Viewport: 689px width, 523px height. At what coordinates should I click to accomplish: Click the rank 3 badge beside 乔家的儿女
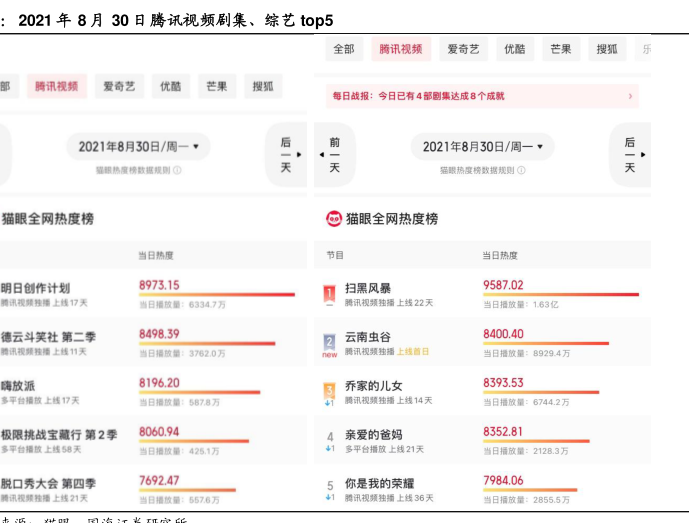click(x=330, y=391)
